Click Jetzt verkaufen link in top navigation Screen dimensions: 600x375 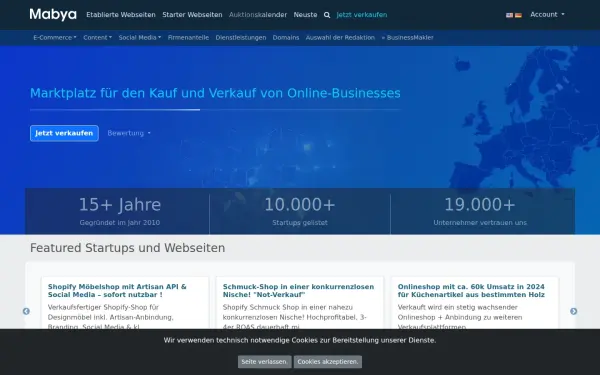362,15
